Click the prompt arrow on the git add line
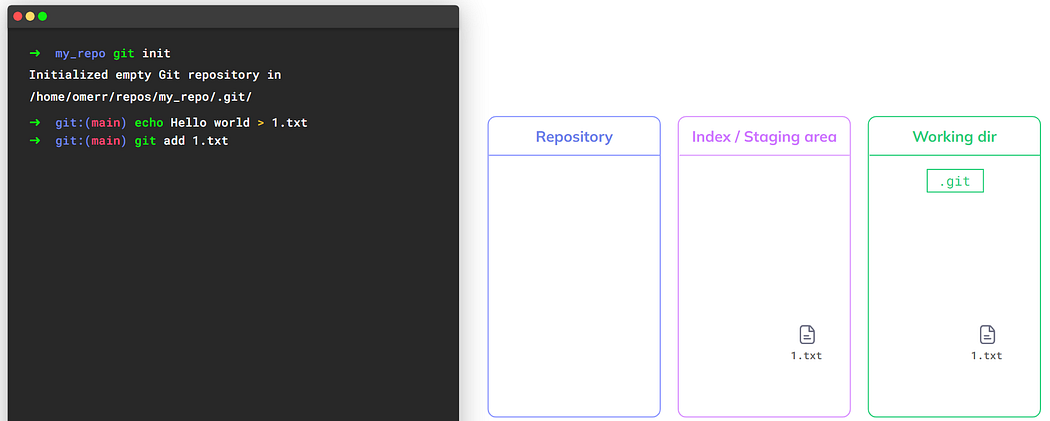Screen dimensions: 1050x421 (35, 141)
